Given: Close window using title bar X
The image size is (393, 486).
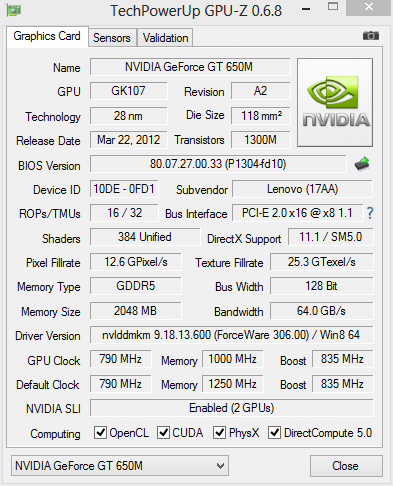Looking at the screenshot, I should tap(369, 7).
